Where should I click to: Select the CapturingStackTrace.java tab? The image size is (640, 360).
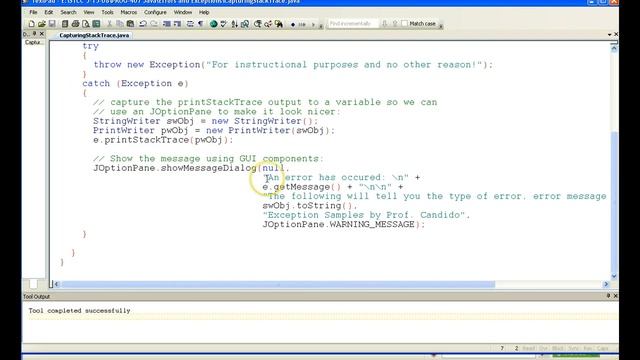[x=94, y=36]
